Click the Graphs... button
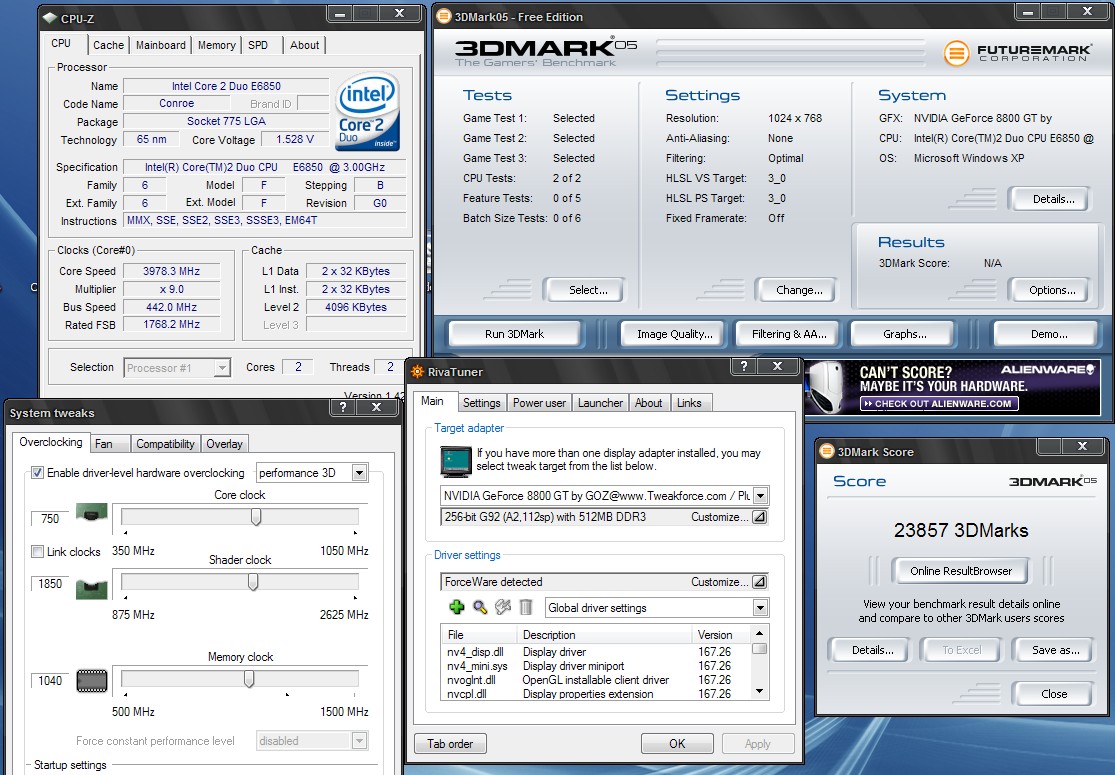This screenshot has width=1115, height=775. click(x=905, y=334)
